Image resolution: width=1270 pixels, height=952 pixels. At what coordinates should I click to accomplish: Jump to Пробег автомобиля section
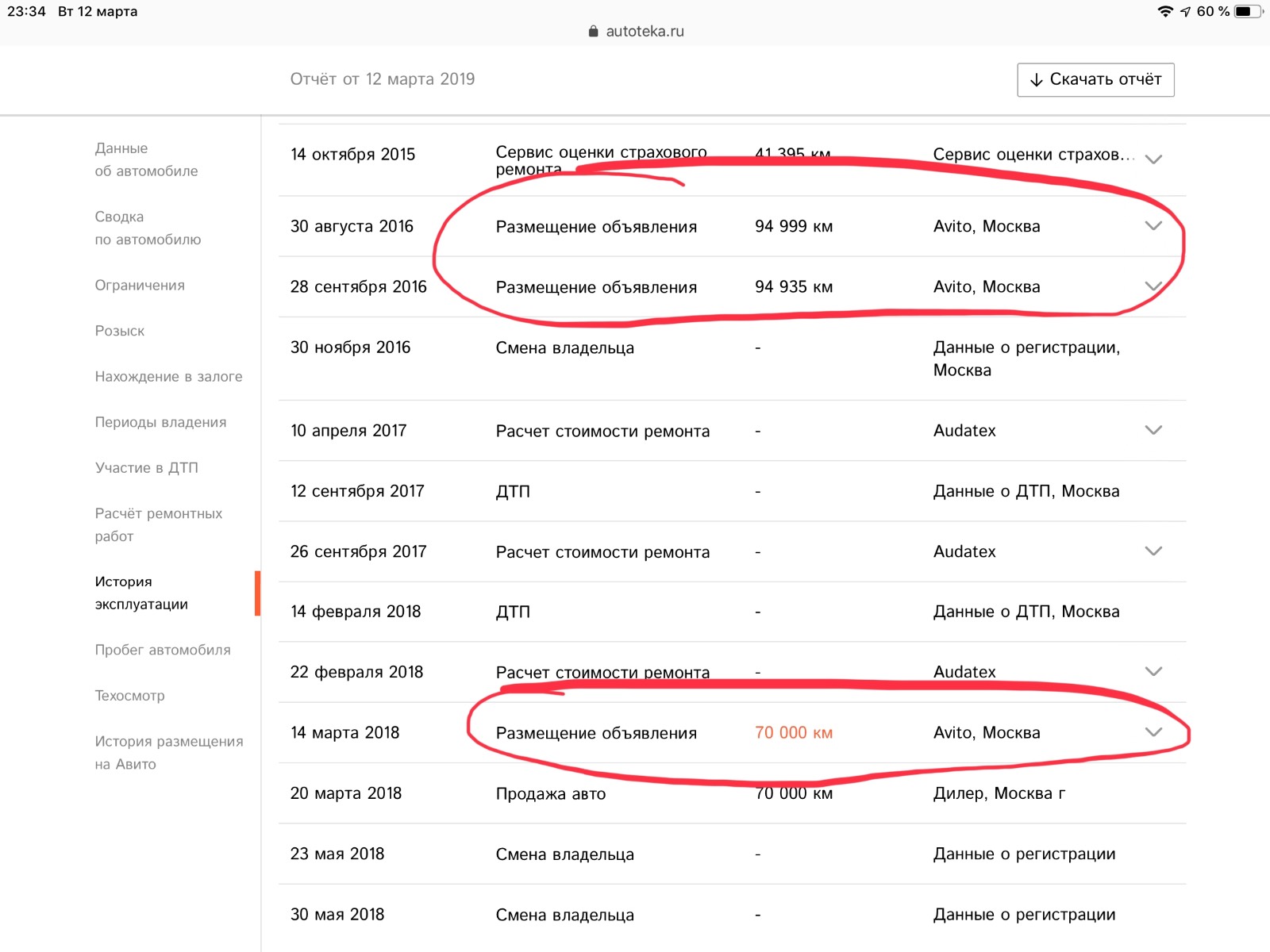tap(163, 650)
